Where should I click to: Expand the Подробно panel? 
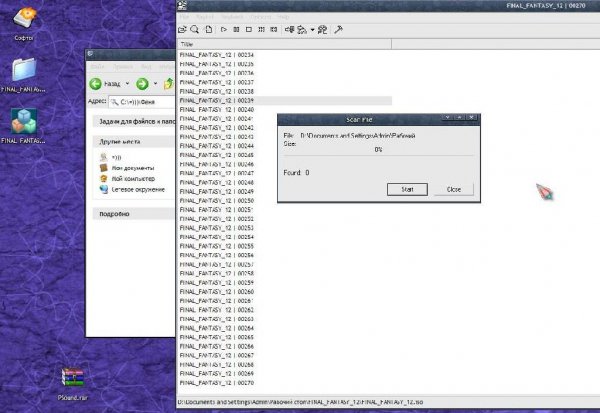pos(134,214)
